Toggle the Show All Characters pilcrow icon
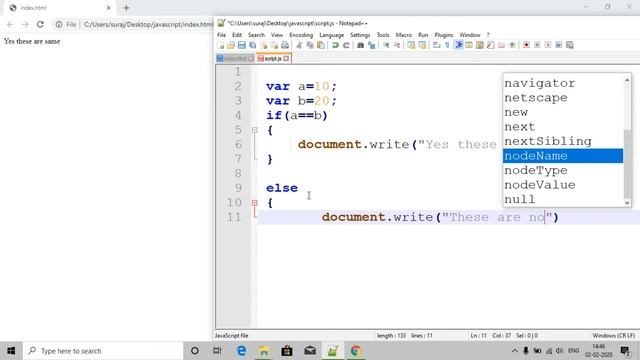 coord(447,45)
